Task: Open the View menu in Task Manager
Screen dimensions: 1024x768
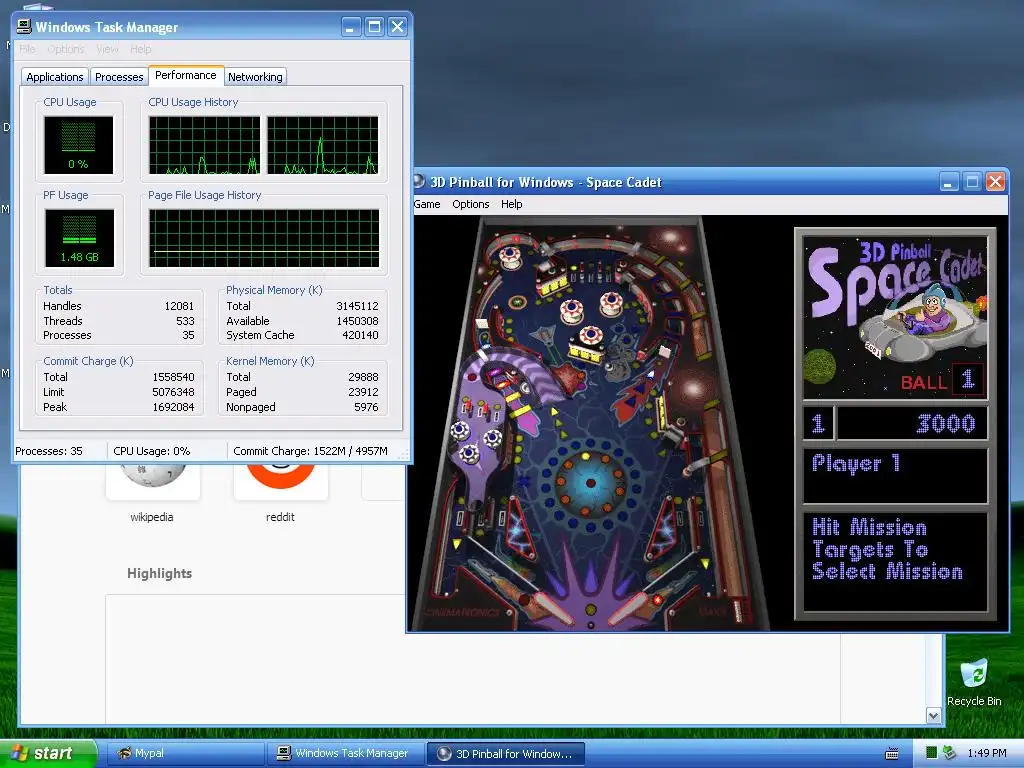Action: click(107, 49)
